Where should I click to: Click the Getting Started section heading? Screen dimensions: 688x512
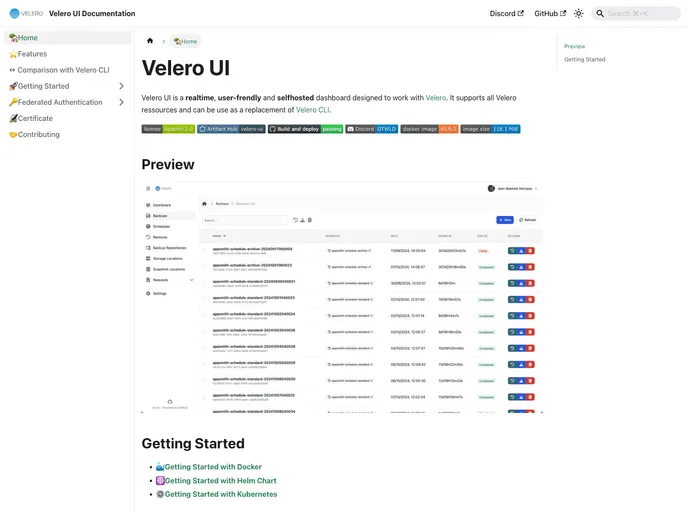click(193, 443)
